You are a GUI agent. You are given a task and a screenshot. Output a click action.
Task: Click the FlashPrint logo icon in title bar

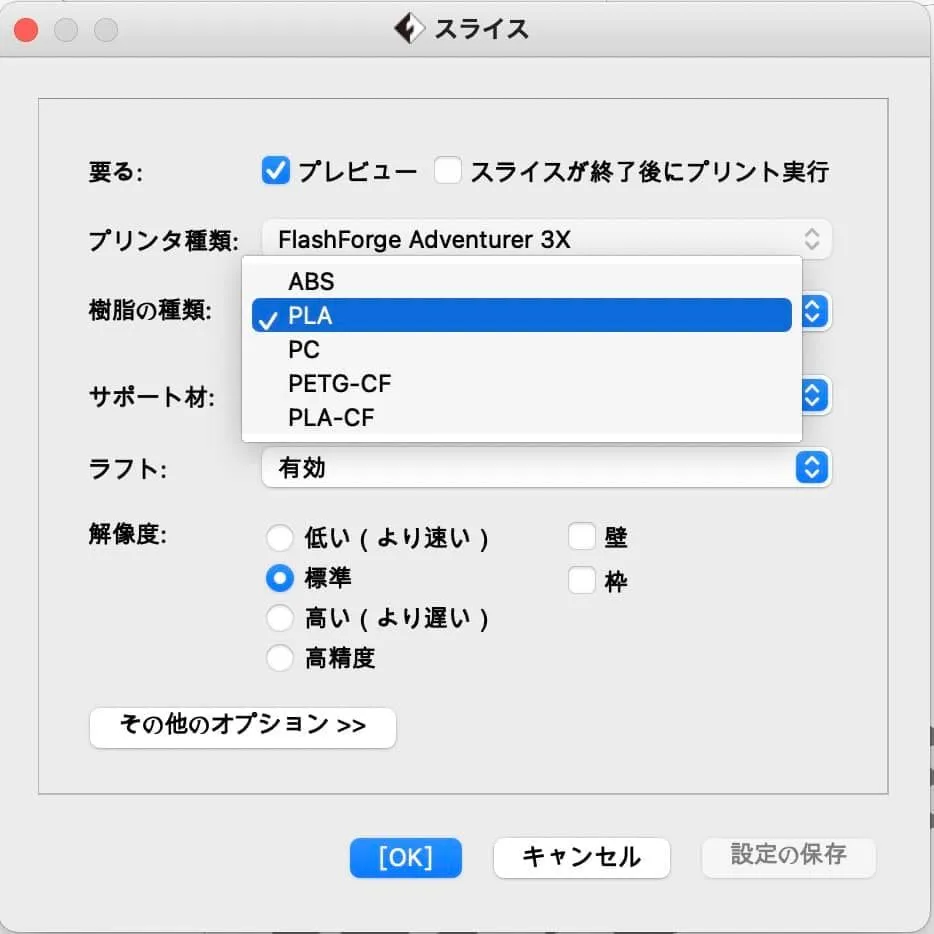[x=410, y=29]
